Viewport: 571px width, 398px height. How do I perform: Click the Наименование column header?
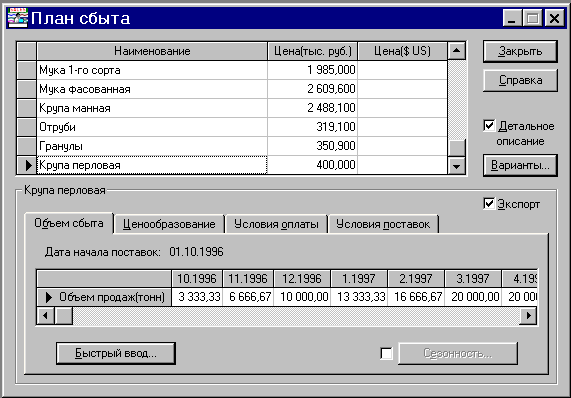[x=152, y=51]
